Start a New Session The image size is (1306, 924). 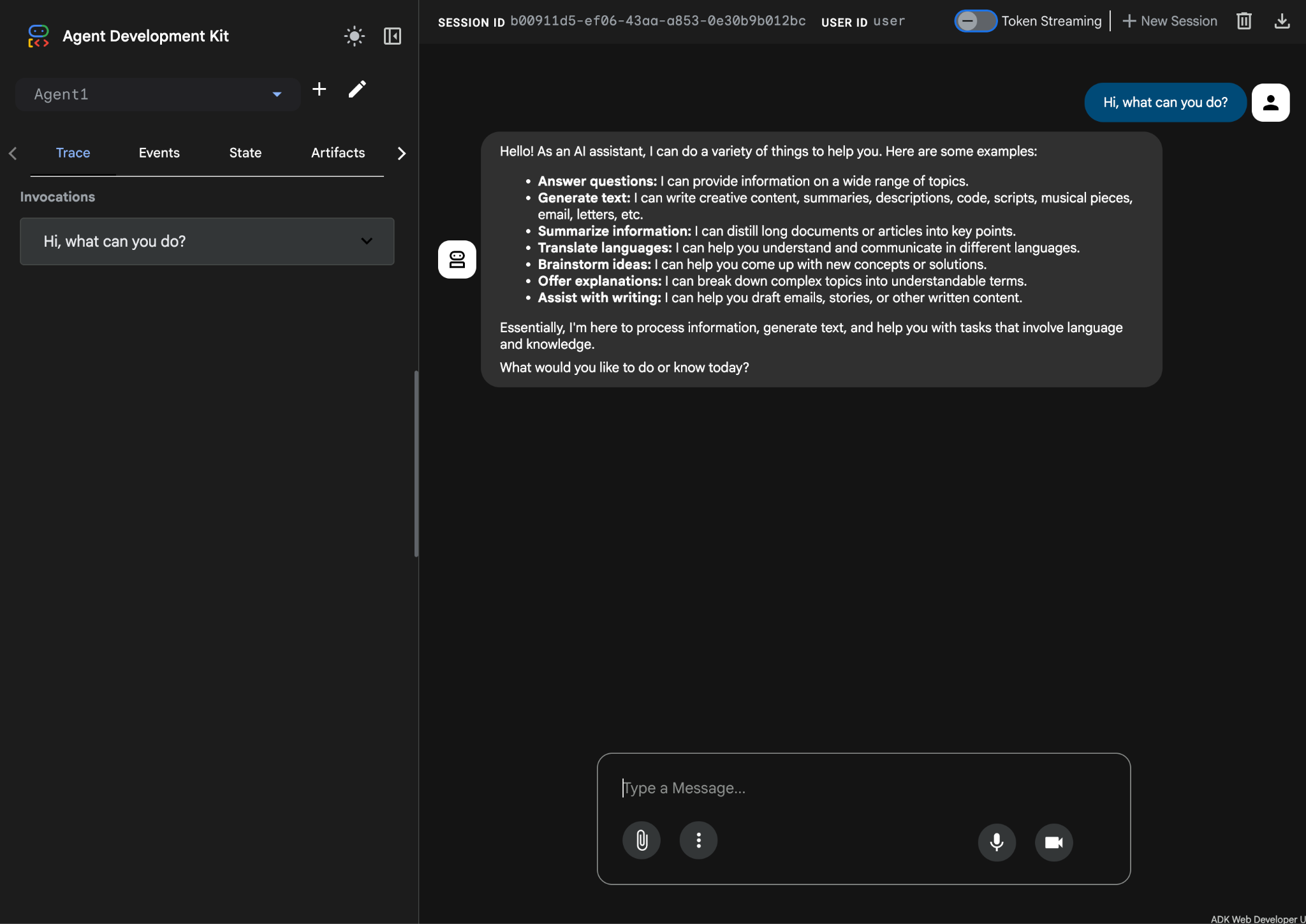(x=1170, y=21)
